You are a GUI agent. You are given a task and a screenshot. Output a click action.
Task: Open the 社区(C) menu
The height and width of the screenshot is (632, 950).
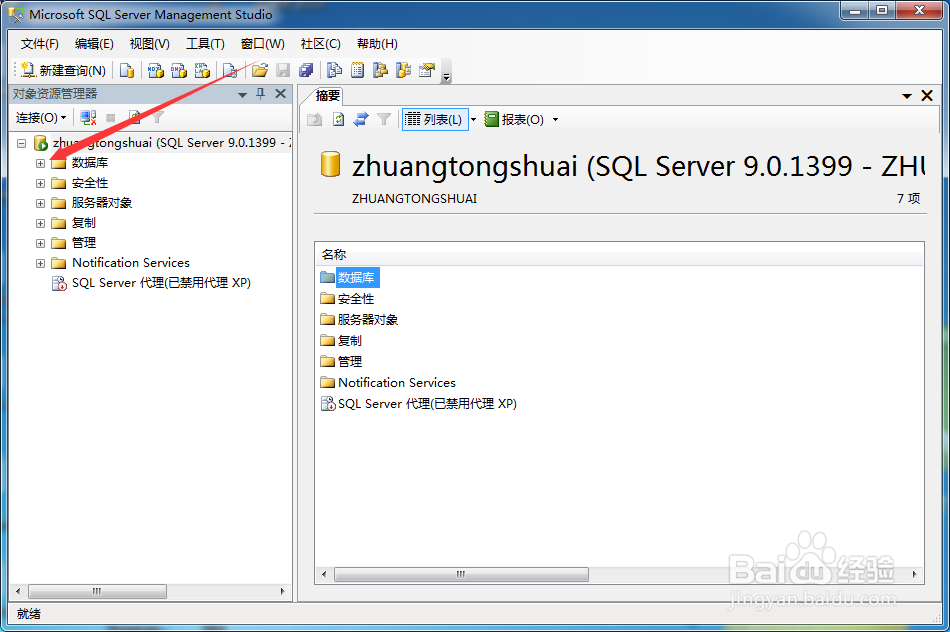(x=321, y=44)
